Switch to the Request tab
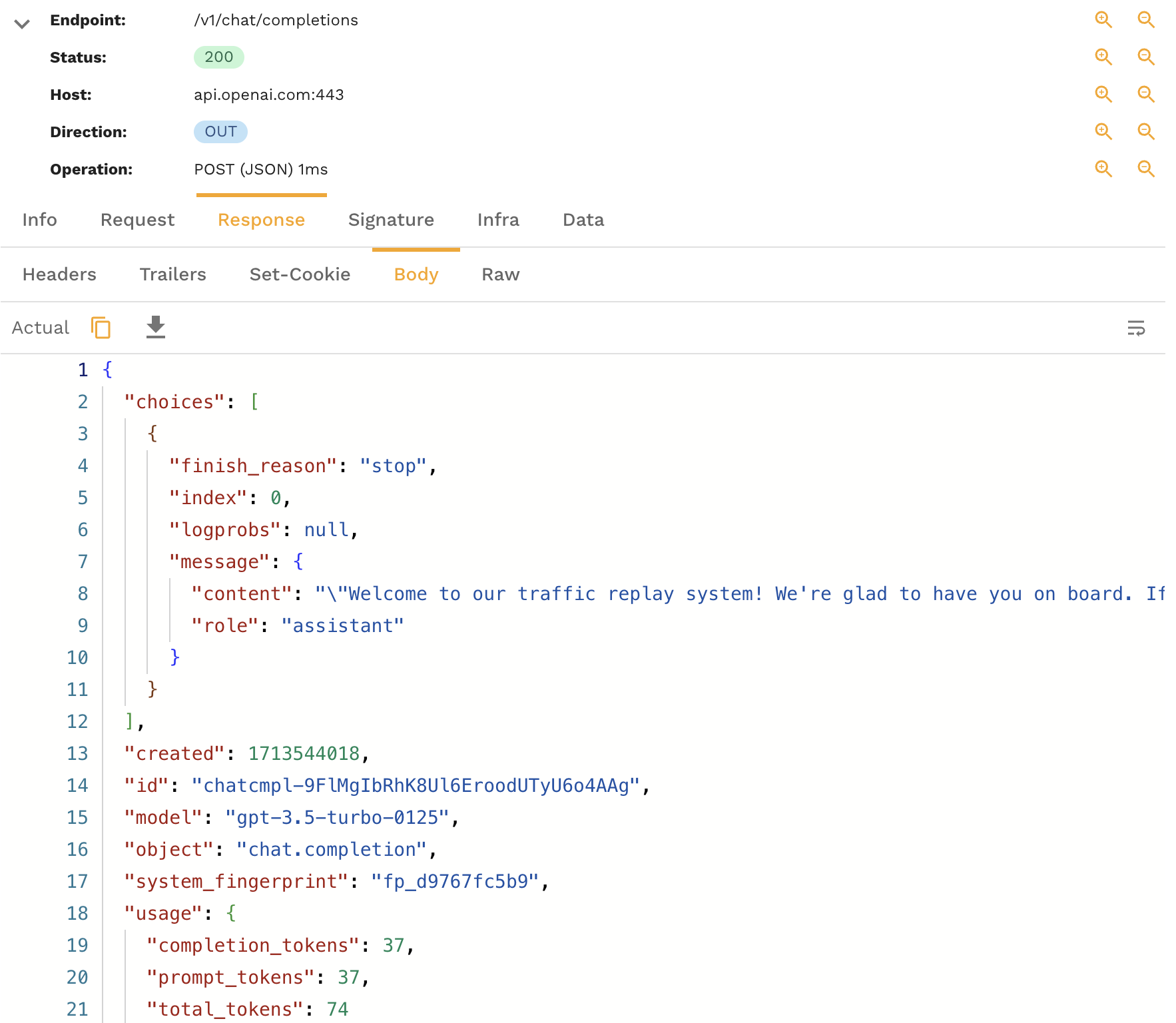The height and width of the screenshot is (1023, 1176). click(x=137, y=220)
